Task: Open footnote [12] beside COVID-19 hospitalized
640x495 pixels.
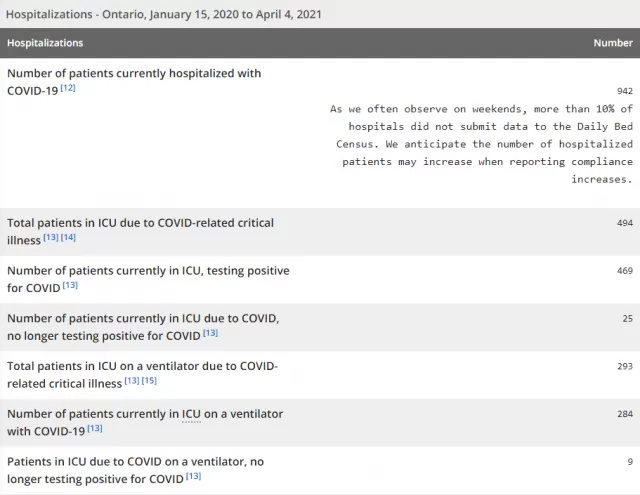Action: pos(68,88)
